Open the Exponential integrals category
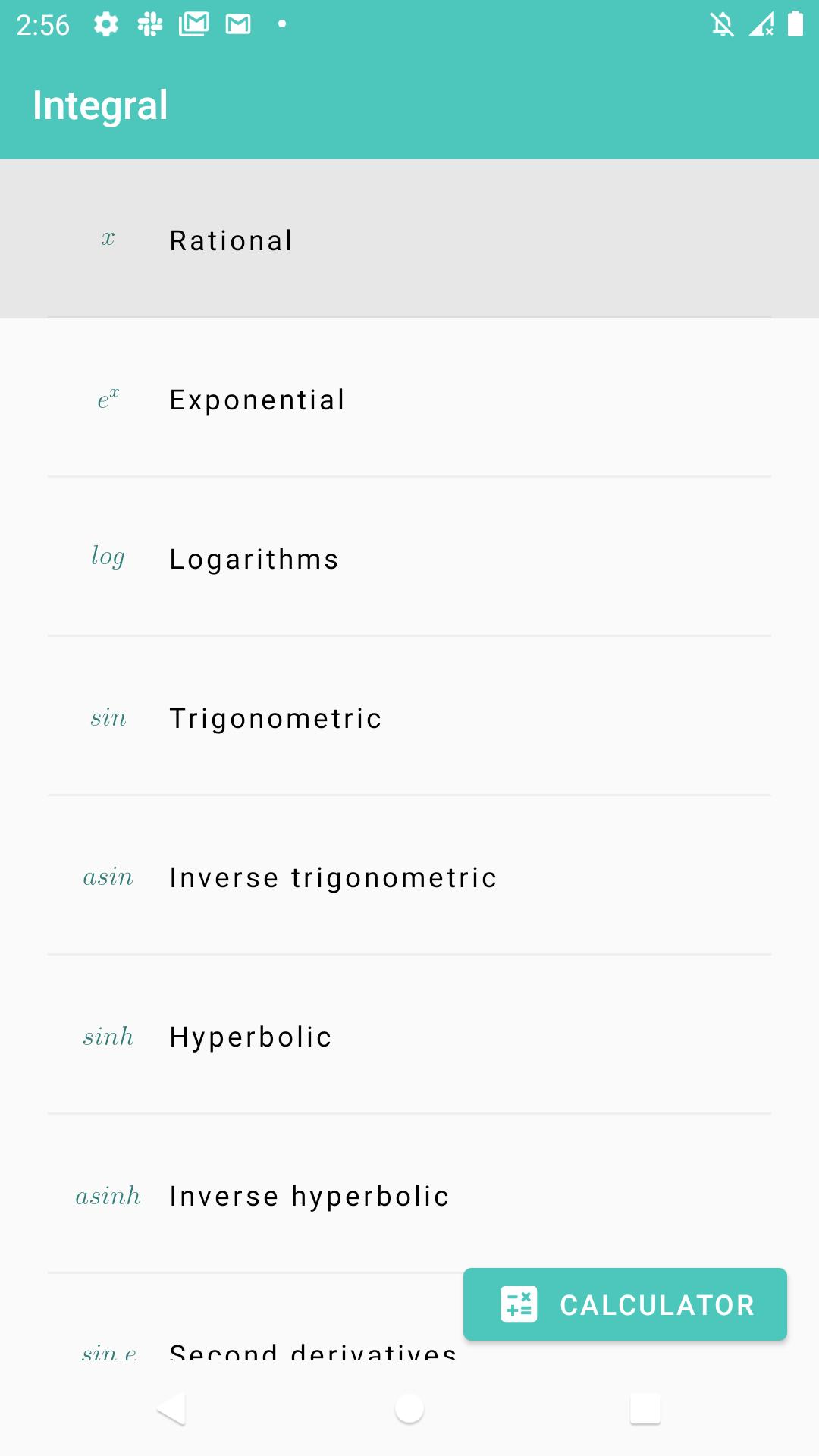The image size is (819, 1456). pos(257,400)
